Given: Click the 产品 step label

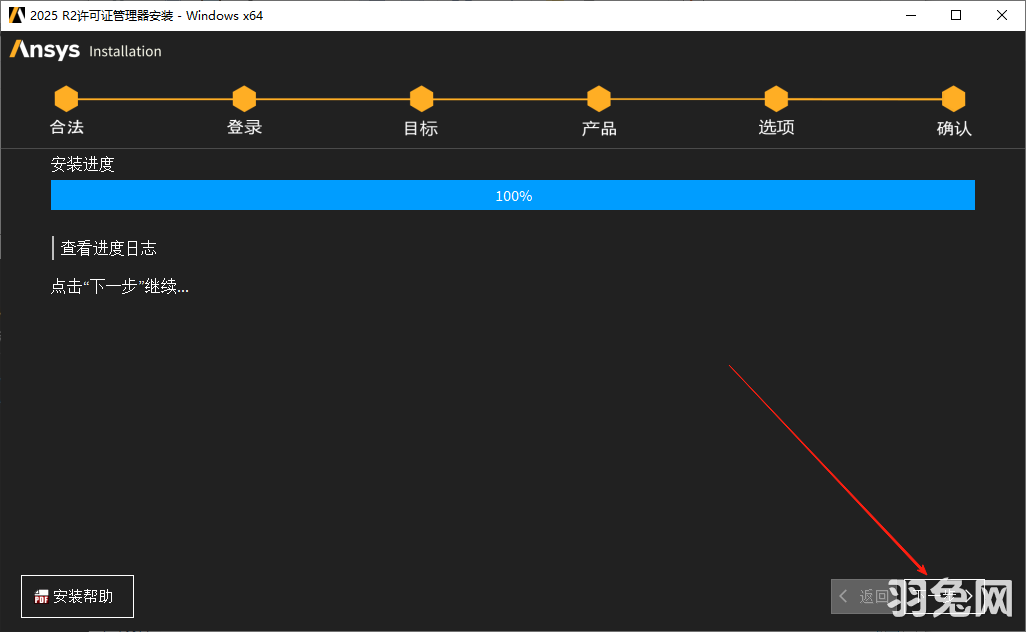Looking at the screenshot, I should (x=599, y=128).
